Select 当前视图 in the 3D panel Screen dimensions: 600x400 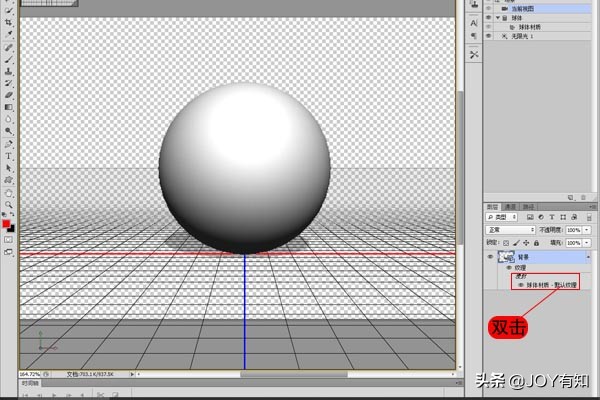click(524, 8)
